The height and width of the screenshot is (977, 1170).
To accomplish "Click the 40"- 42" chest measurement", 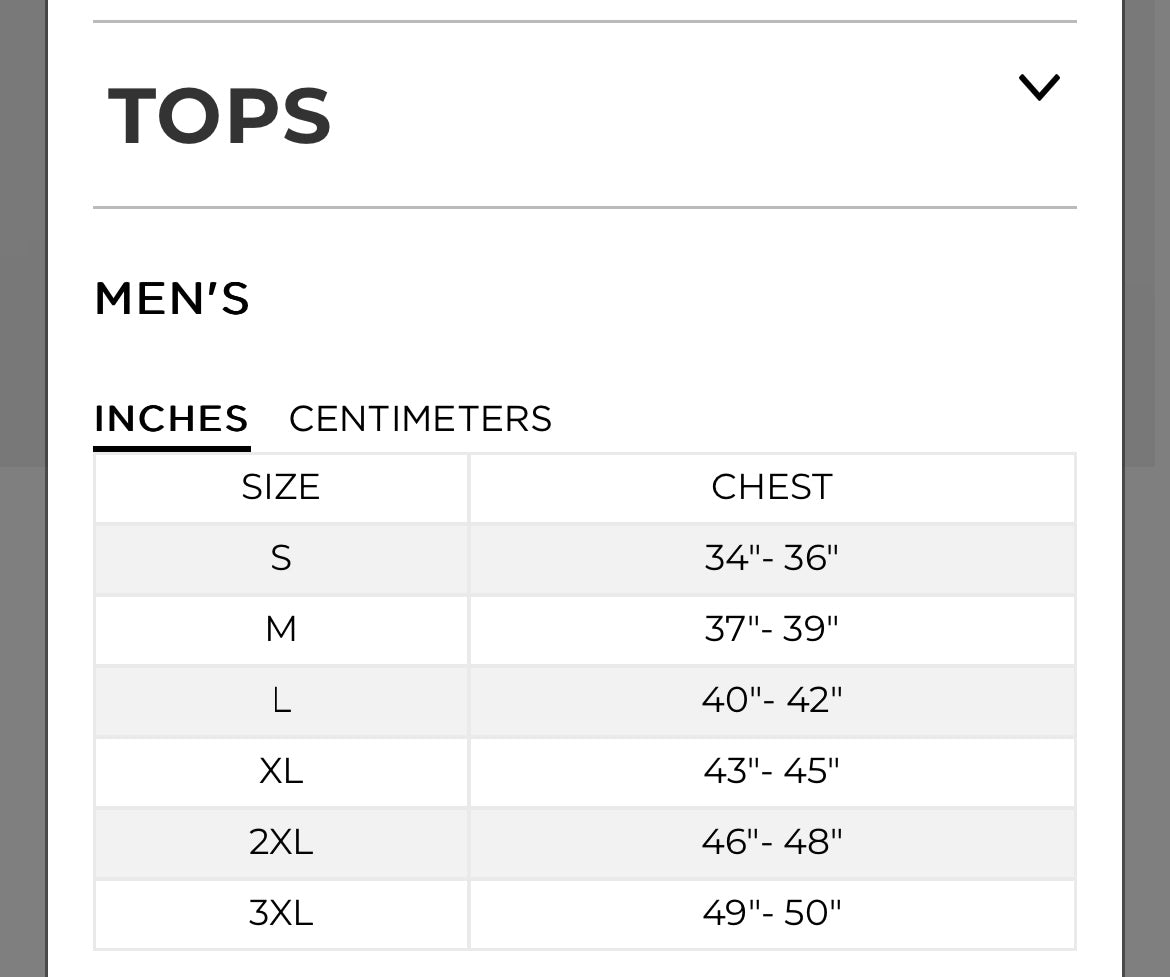I will tap(771, 700).
